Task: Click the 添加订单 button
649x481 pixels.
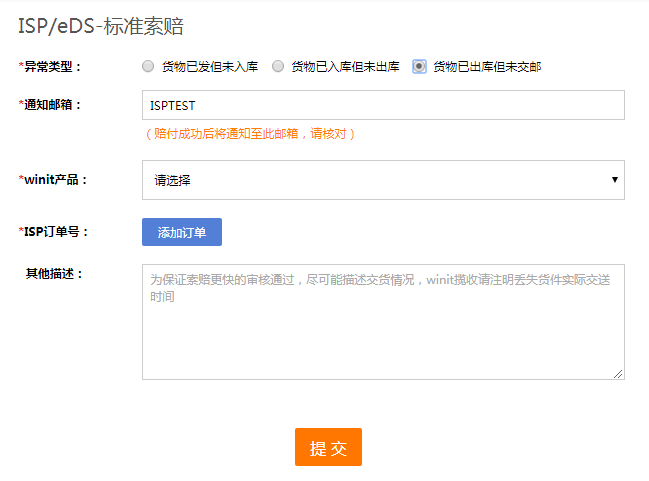Action: tap(182, 232)
